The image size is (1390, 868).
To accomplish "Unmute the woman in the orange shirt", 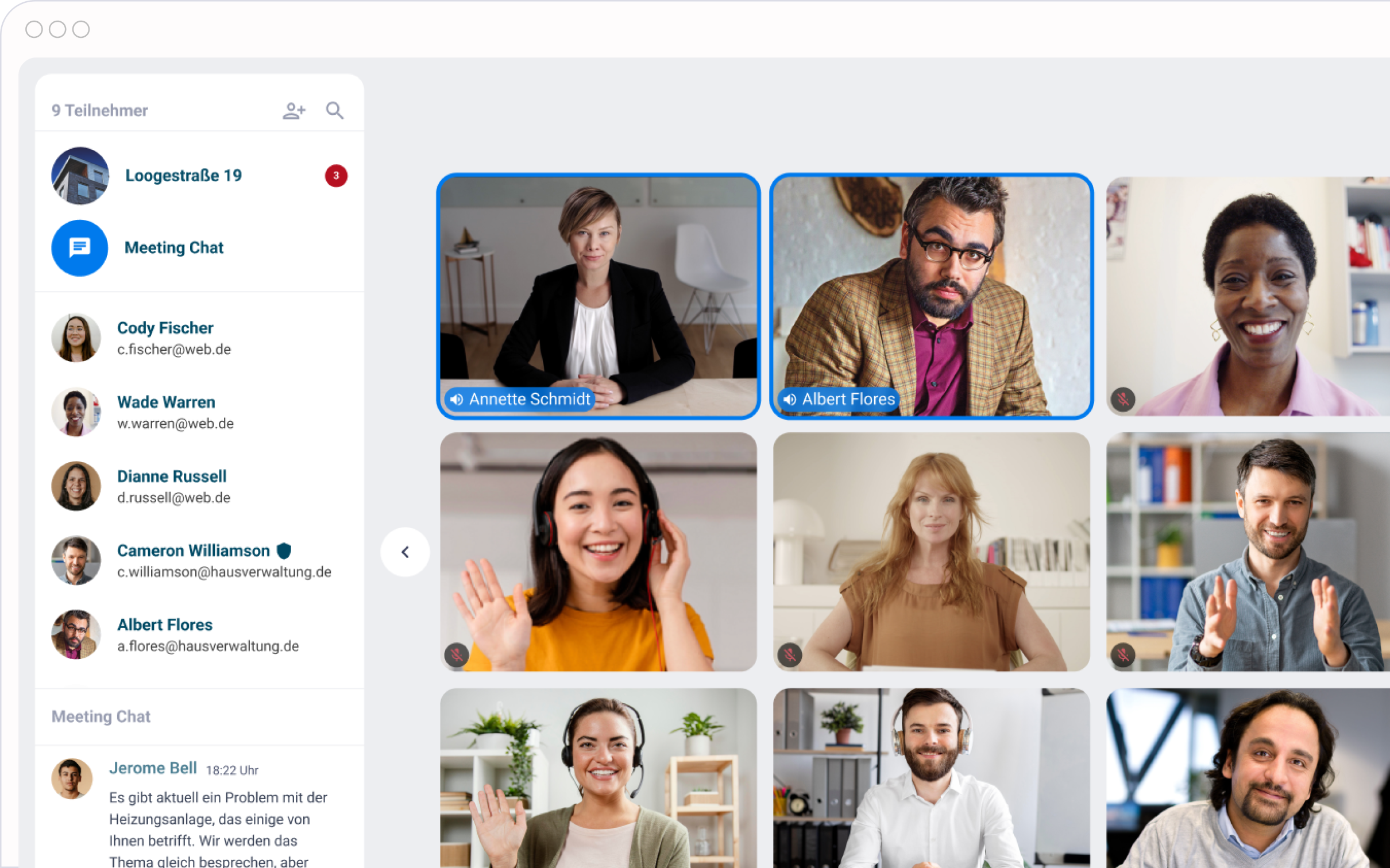I will (x=457, y=653).
